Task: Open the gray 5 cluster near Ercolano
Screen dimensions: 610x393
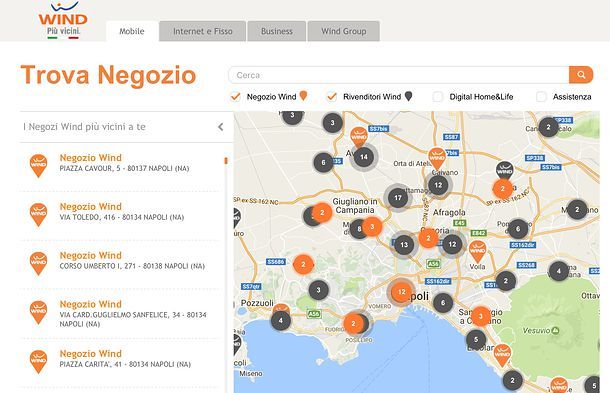Action: [x=476, y=340]
